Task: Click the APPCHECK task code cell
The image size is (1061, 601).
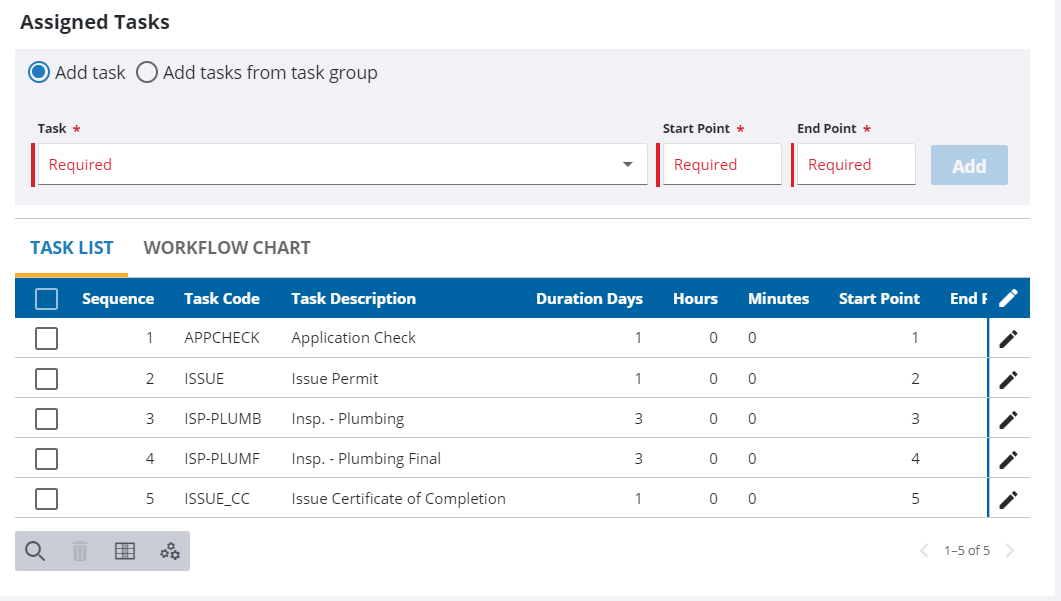Action: 222,338
